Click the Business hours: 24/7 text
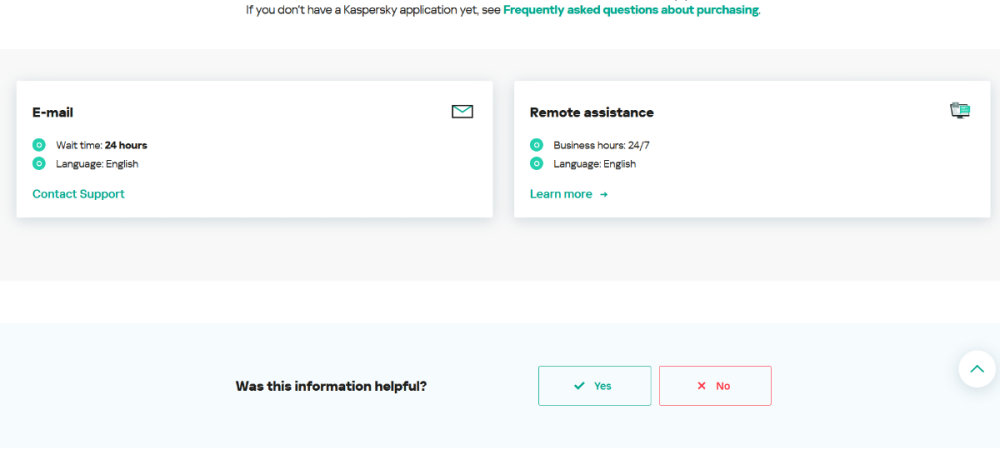Viewport: 1000px width, 460px height. pos(601,145)
